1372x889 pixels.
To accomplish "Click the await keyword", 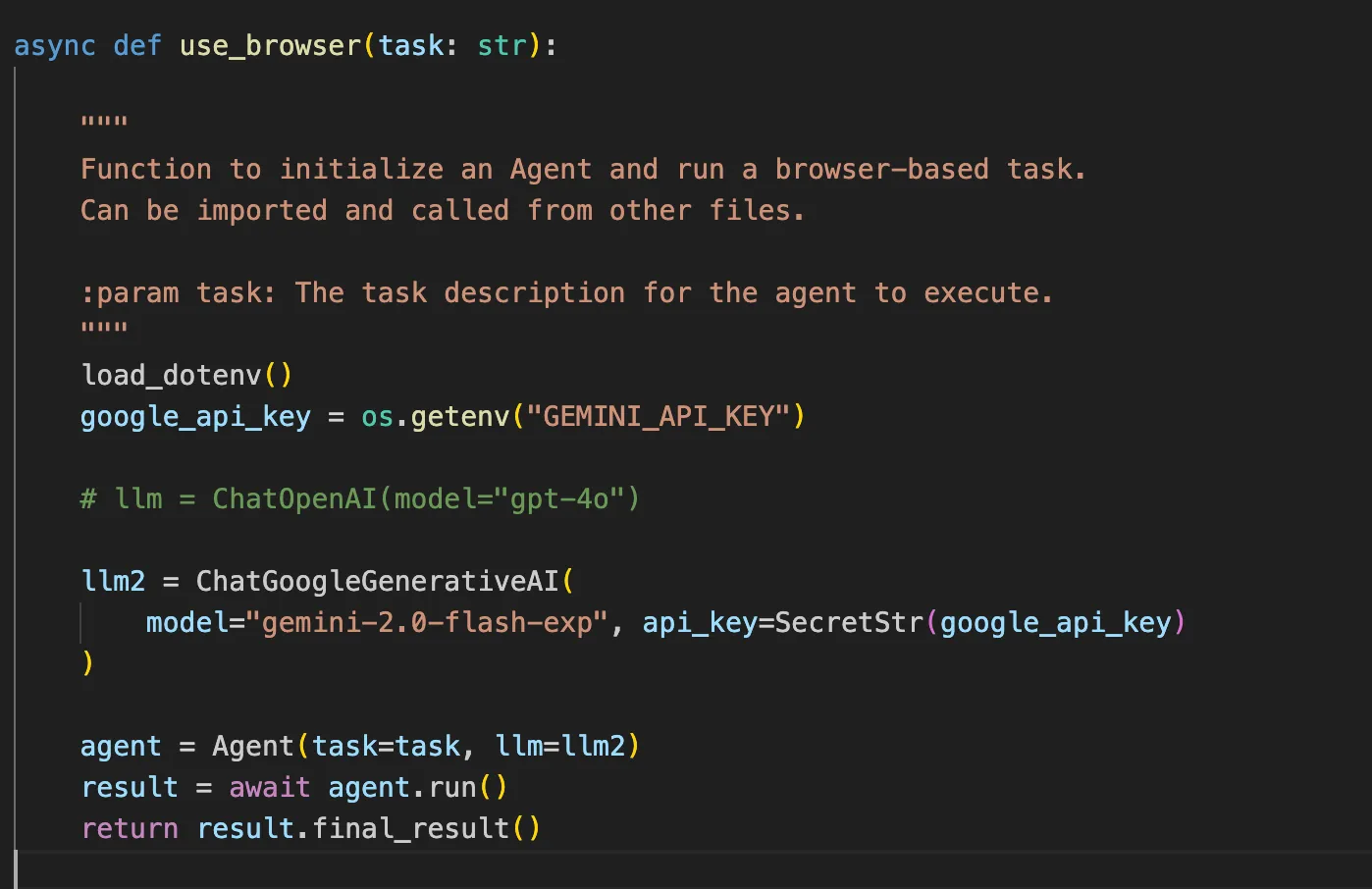I will 270,787.
